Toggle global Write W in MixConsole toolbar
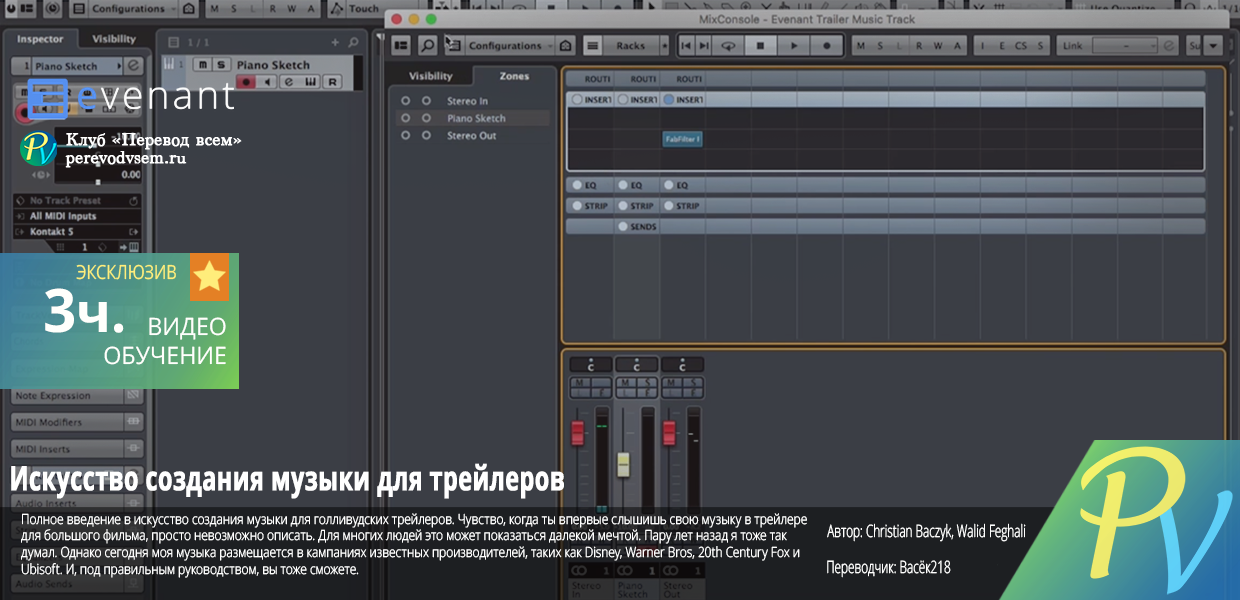The image size is (1240, 600). 936,45
